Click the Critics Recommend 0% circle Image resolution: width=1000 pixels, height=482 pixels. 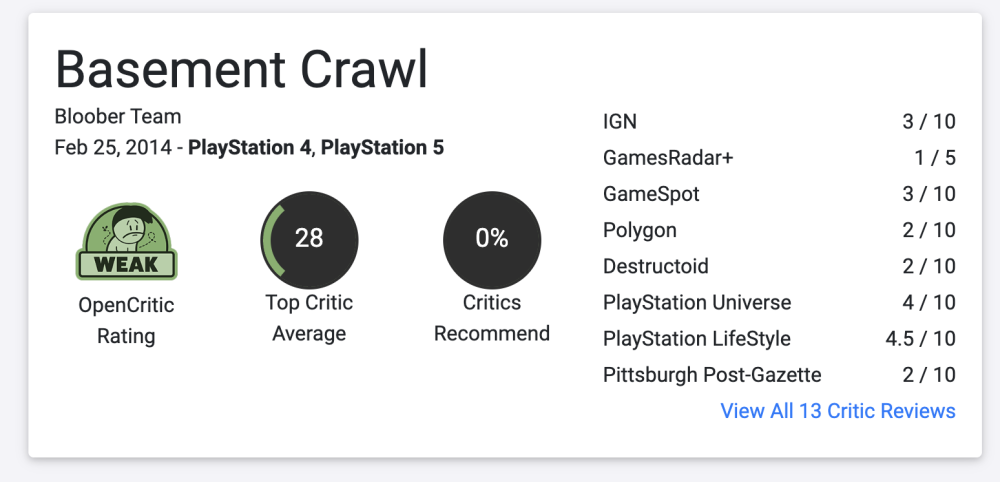pos(492,238)
